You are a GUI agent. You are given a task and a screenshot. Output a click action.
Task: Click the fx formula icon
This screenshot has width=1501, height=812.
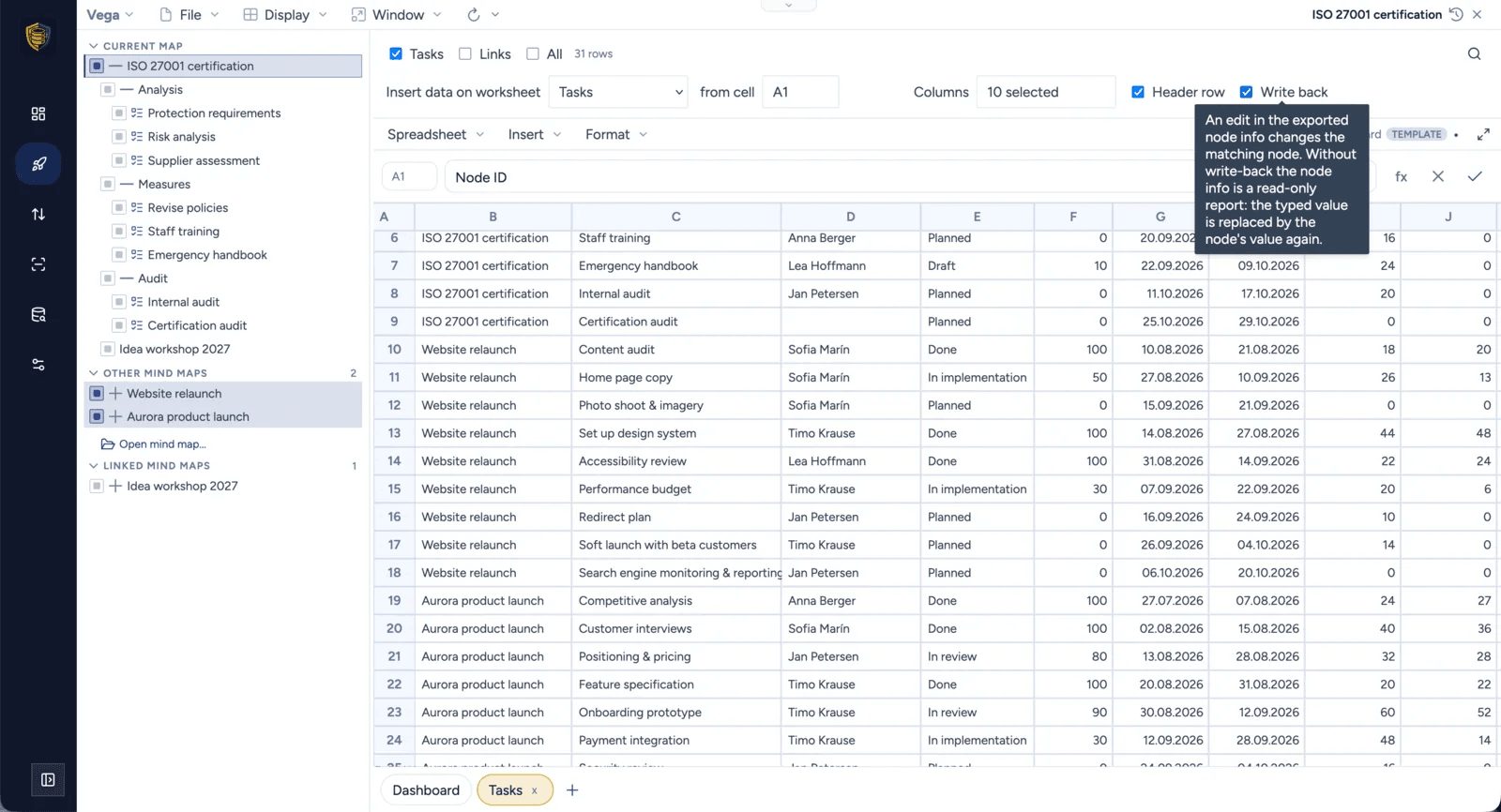point(1401,176)
